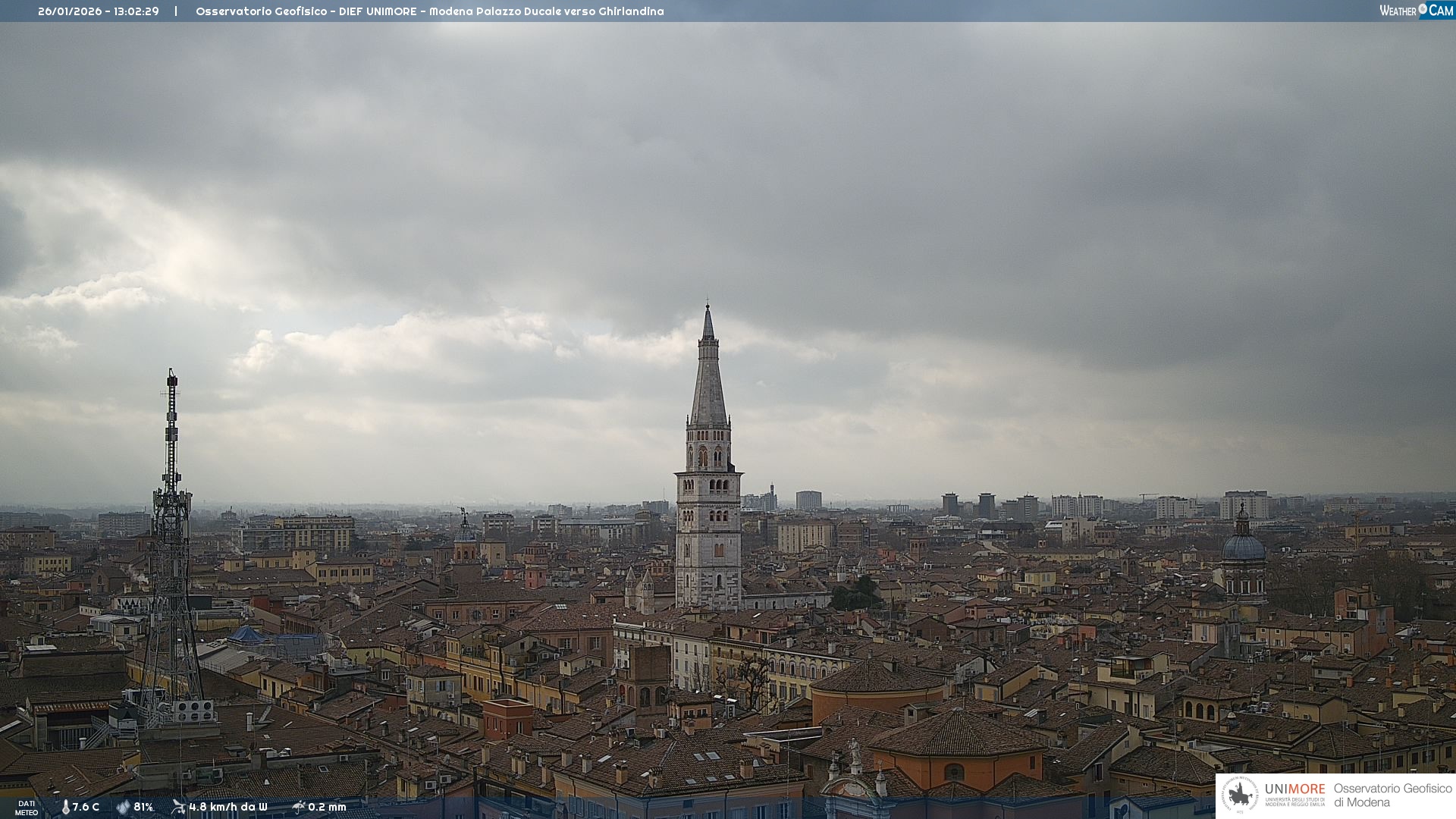Click the UNIMORE logo wordmark
The height and width of the screenshot is (819, 1456).
coord(1294,789)
